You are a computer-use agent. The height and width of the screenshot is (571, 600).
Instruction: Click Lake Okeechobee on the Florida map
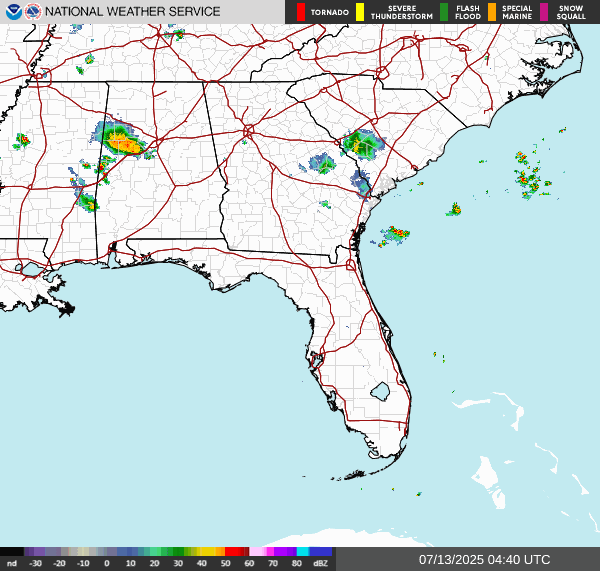[380, 392]
